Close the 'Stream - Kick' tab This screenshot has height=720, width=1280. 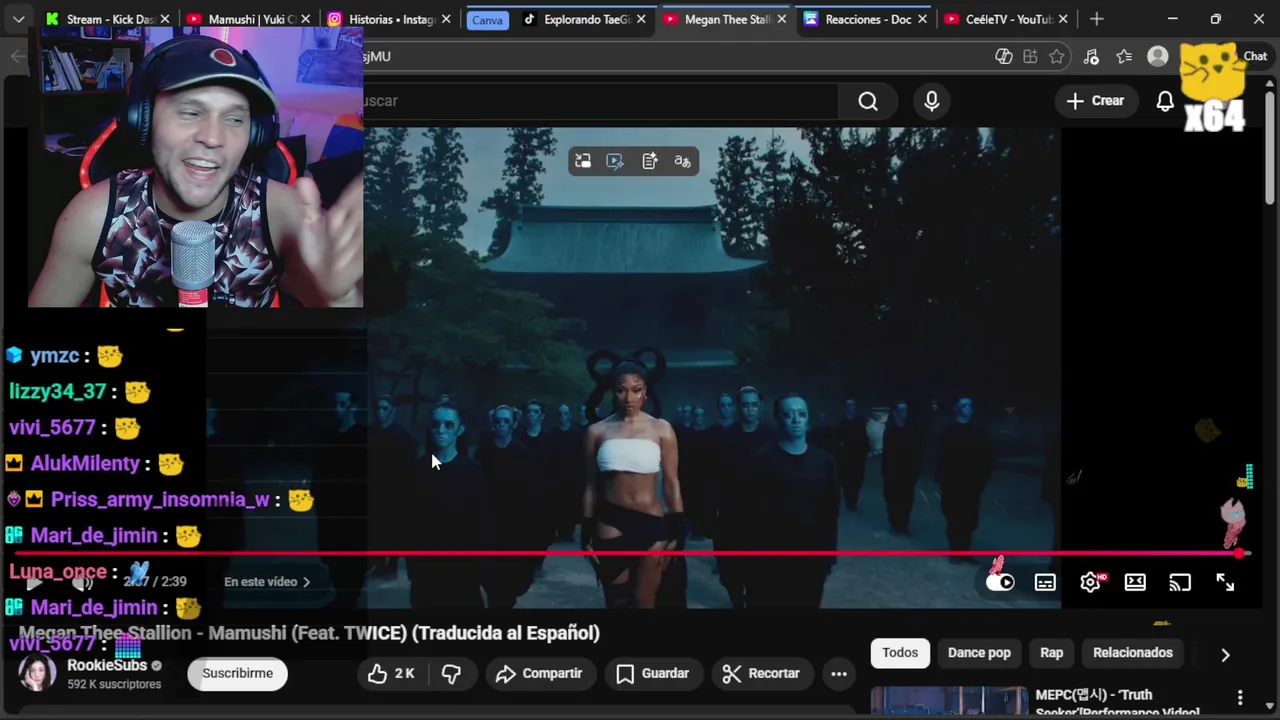[x=165, y=19]
